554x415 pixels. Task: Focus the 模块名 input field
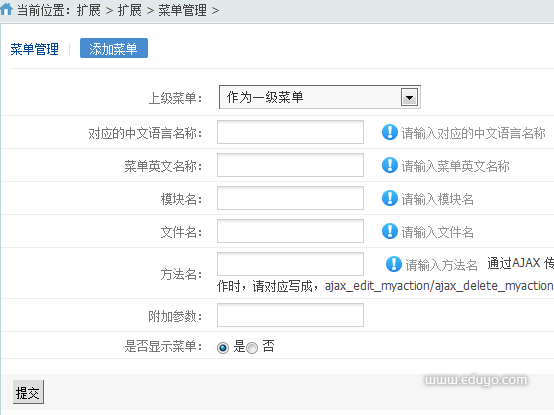click(x=290, y=198)
